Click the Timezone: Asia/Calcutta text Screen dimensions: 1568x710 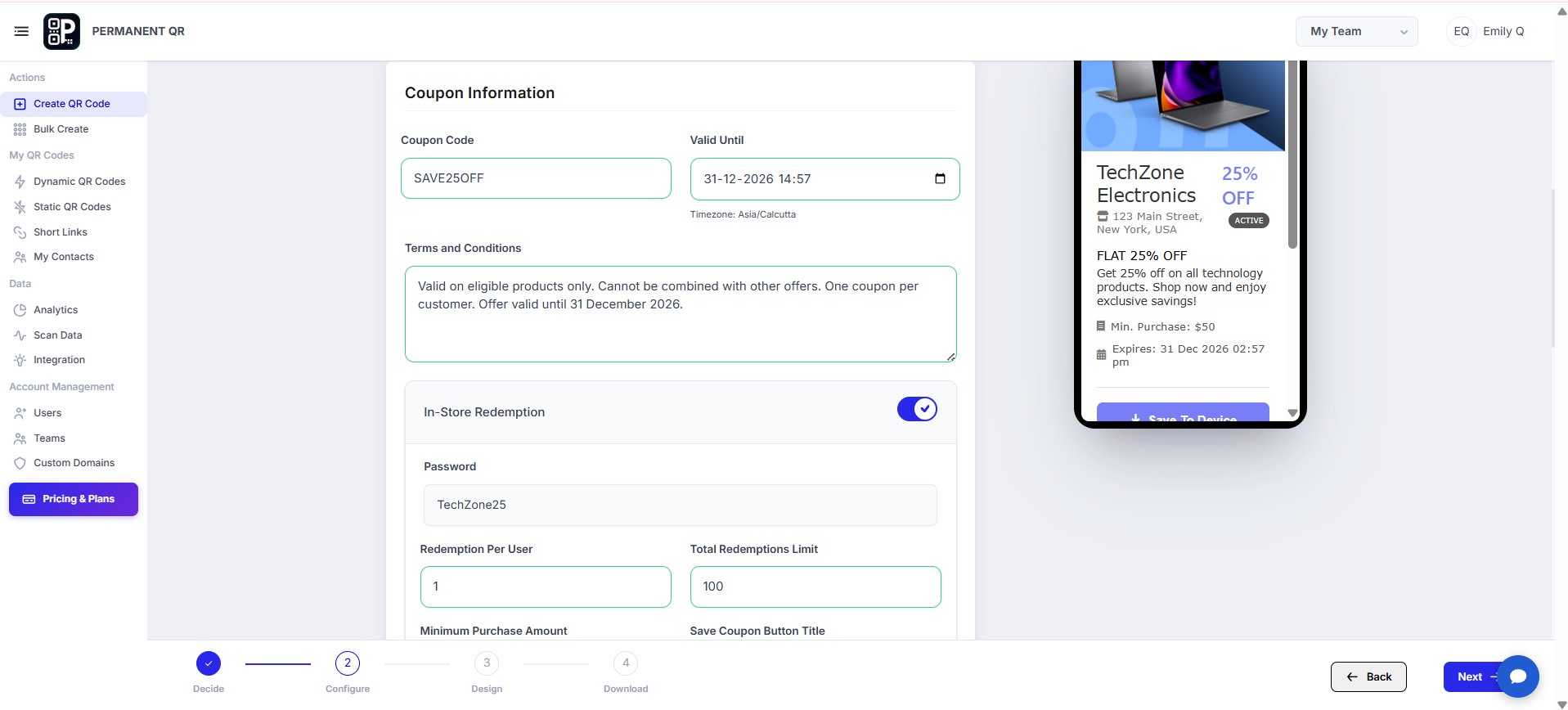click(x=743, y=214)
